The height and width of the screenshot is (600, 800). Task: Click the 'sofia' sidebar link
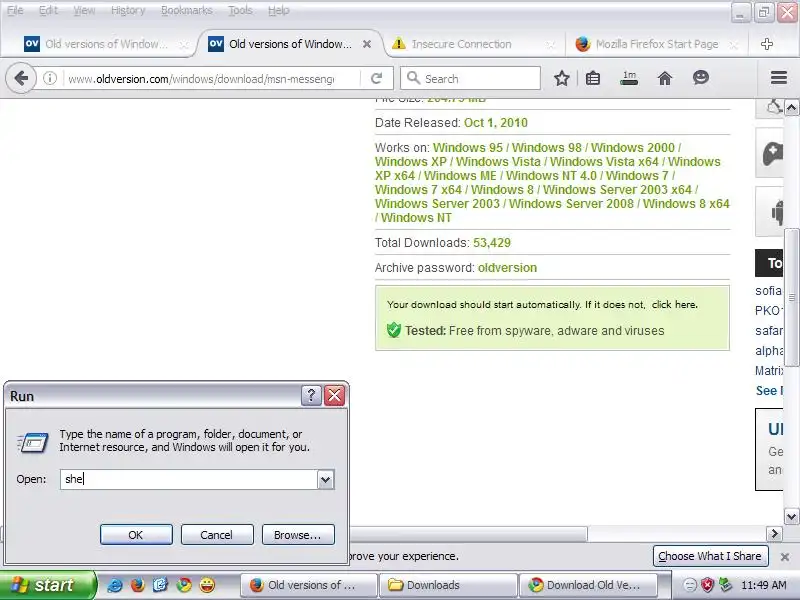tap(768, 291)
